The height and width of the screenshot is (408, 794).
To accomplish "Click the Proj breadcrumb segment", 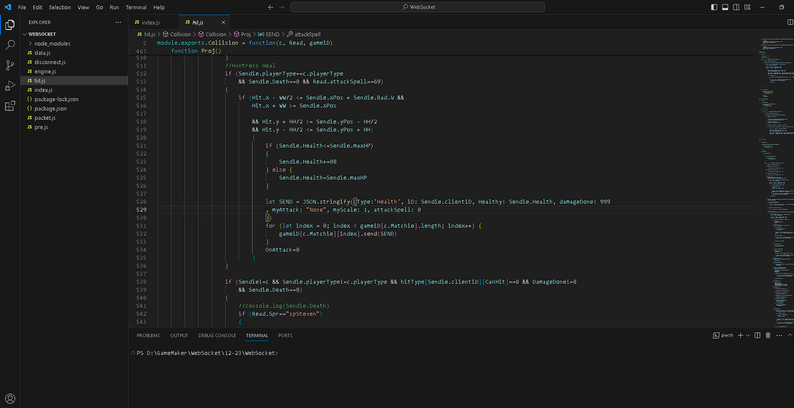I will tap(242, 34).
